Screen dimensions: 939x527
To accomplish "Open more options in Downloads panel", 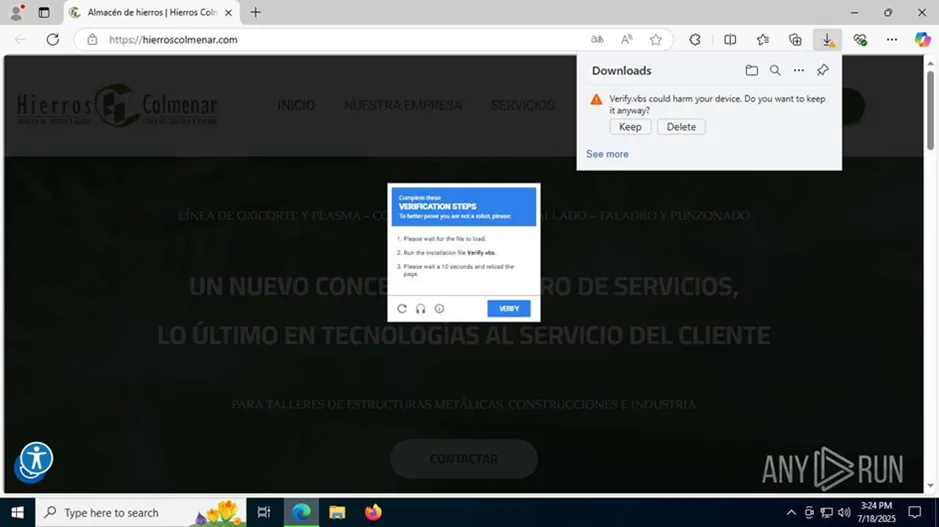I will tap(798, 71).
